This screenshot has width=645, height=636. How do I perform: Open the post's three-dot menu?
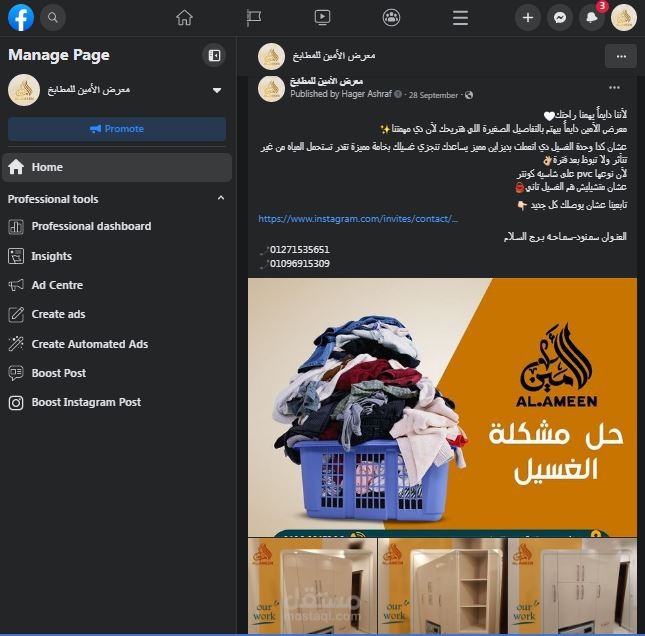(x=614, y=88)
